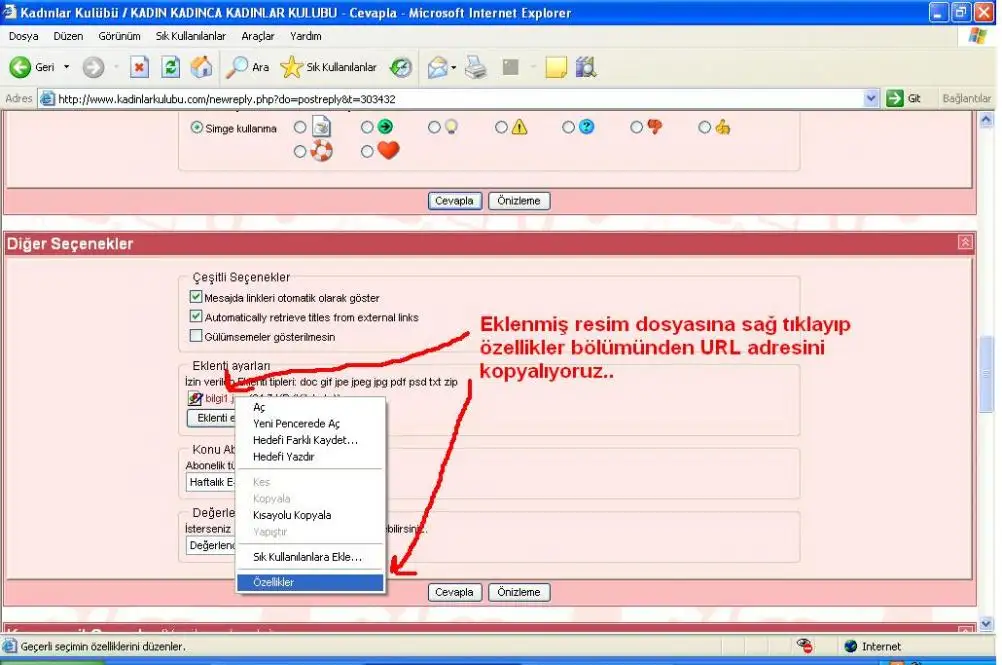Screen dimensions: 1002x665
Task: Click the Print toolbar icon
Action: 476,67
